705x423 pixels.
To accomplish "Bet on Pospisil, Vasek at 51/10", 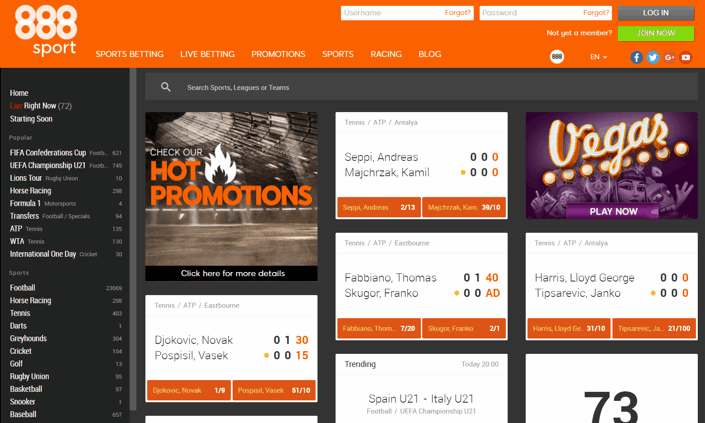I will click(x=274, y=391).
